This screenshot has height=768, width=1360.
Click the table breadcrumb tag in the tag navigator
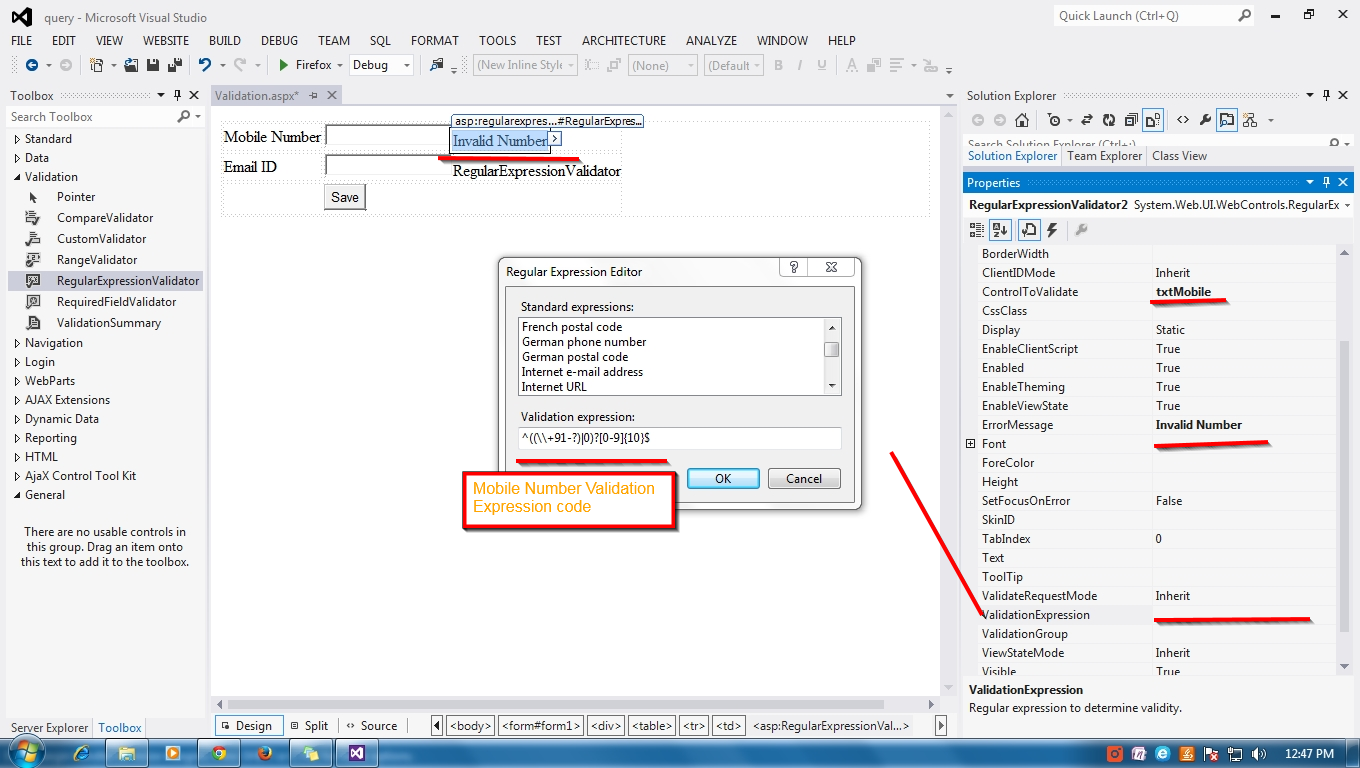(651, 726)
